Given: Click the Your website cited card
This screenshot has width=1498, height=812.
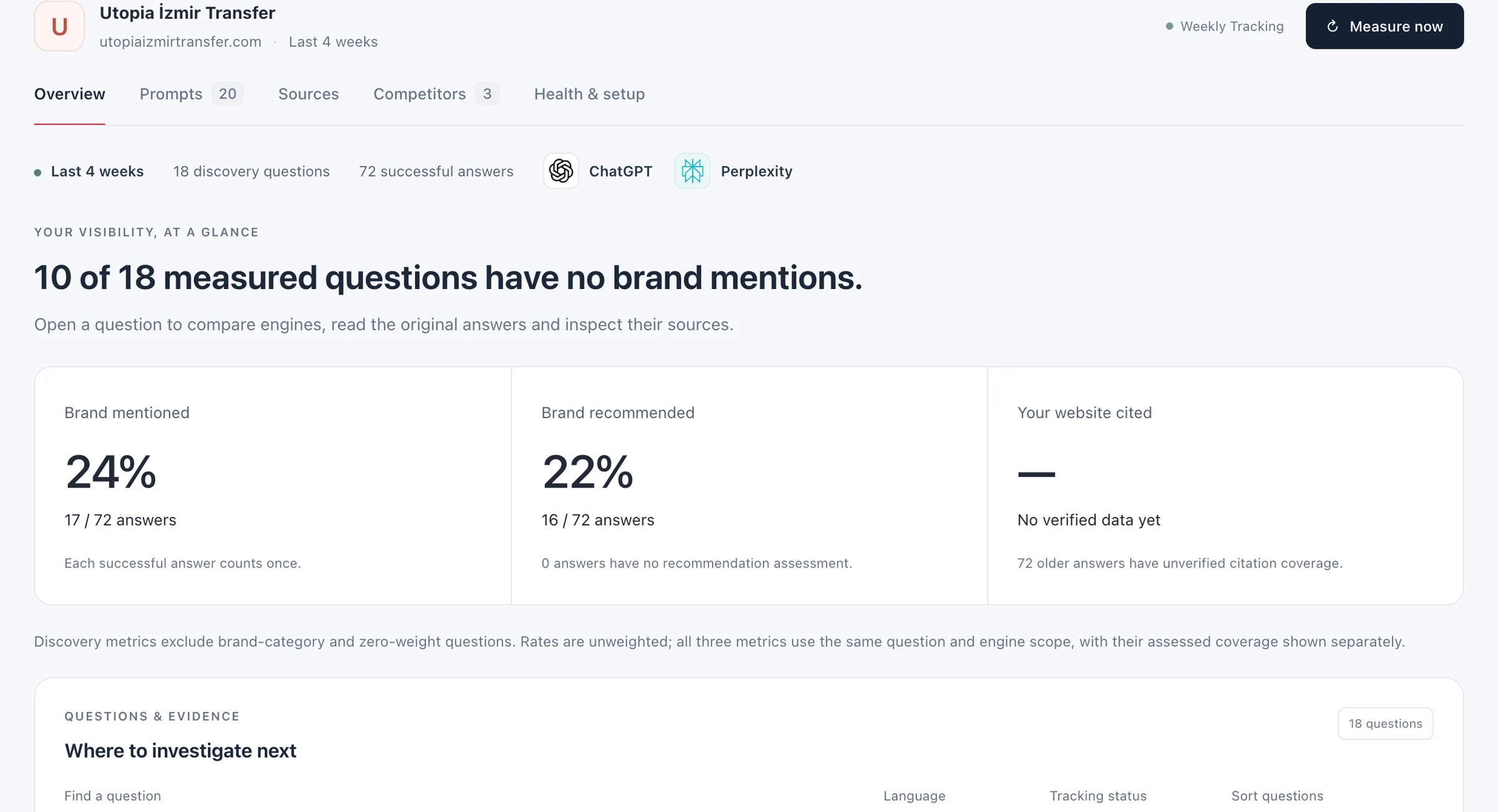Looking at the screenshot, I should pos(1225,486).
